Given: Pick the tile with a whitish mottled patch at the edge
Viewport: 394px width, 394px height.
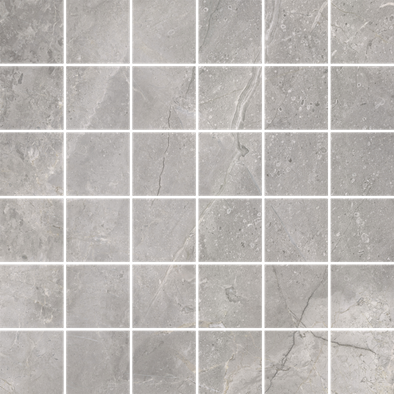Looking at the screenshot, I should point(31,163).
